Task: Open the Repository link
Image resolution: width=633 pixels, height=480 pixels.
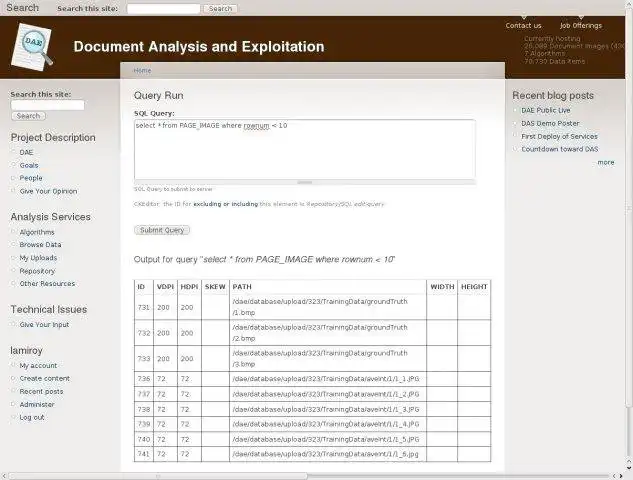Action: tap(37, 271)
